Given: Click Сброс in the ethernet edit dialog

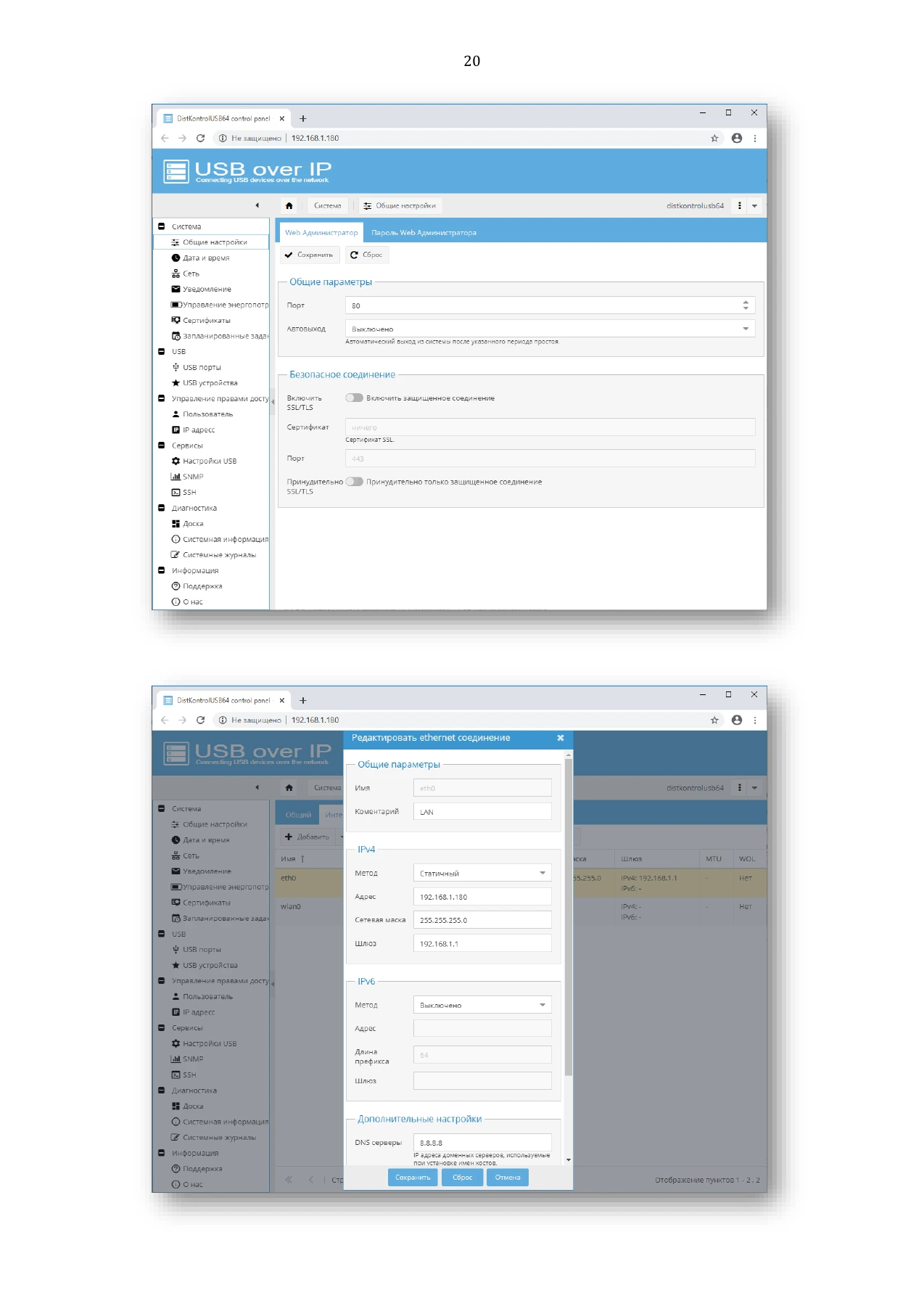Looking at the screenshot, I should click(463, 1178).
